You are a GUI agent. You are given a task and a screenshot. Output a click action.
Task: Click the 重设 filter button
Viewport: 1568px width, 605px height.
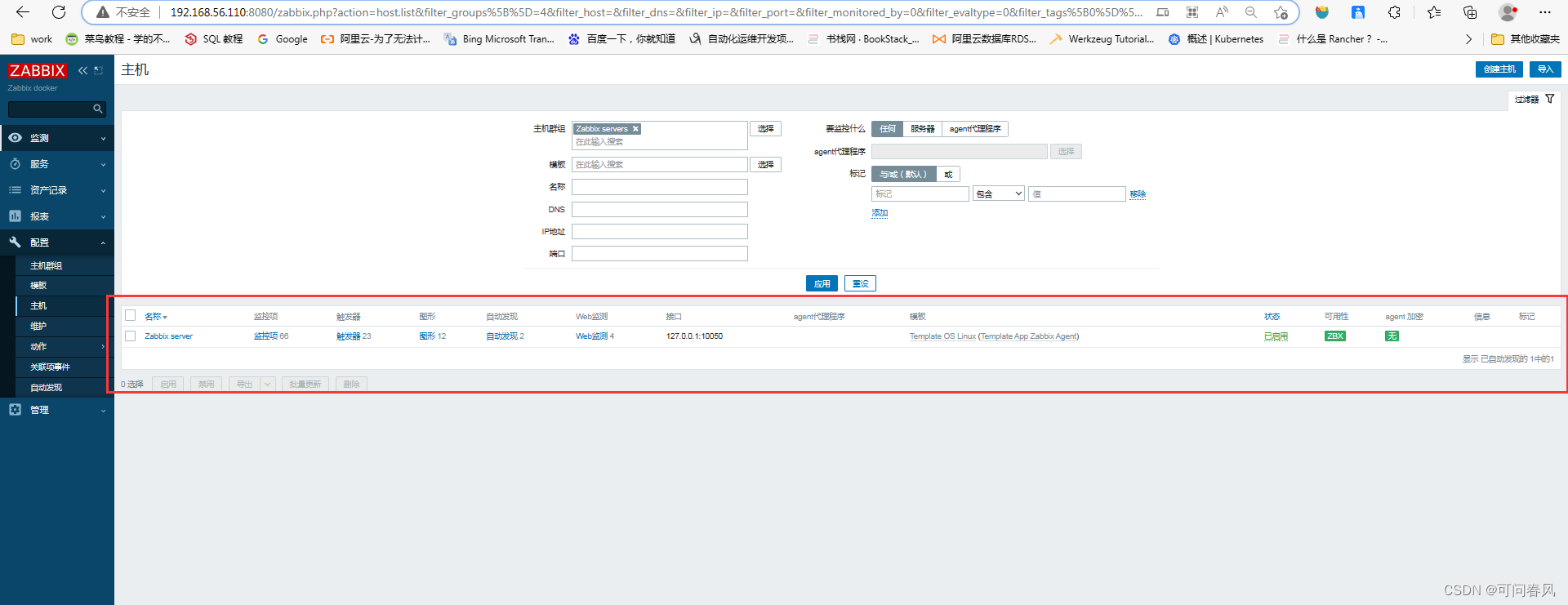click(x=860, y=283)
